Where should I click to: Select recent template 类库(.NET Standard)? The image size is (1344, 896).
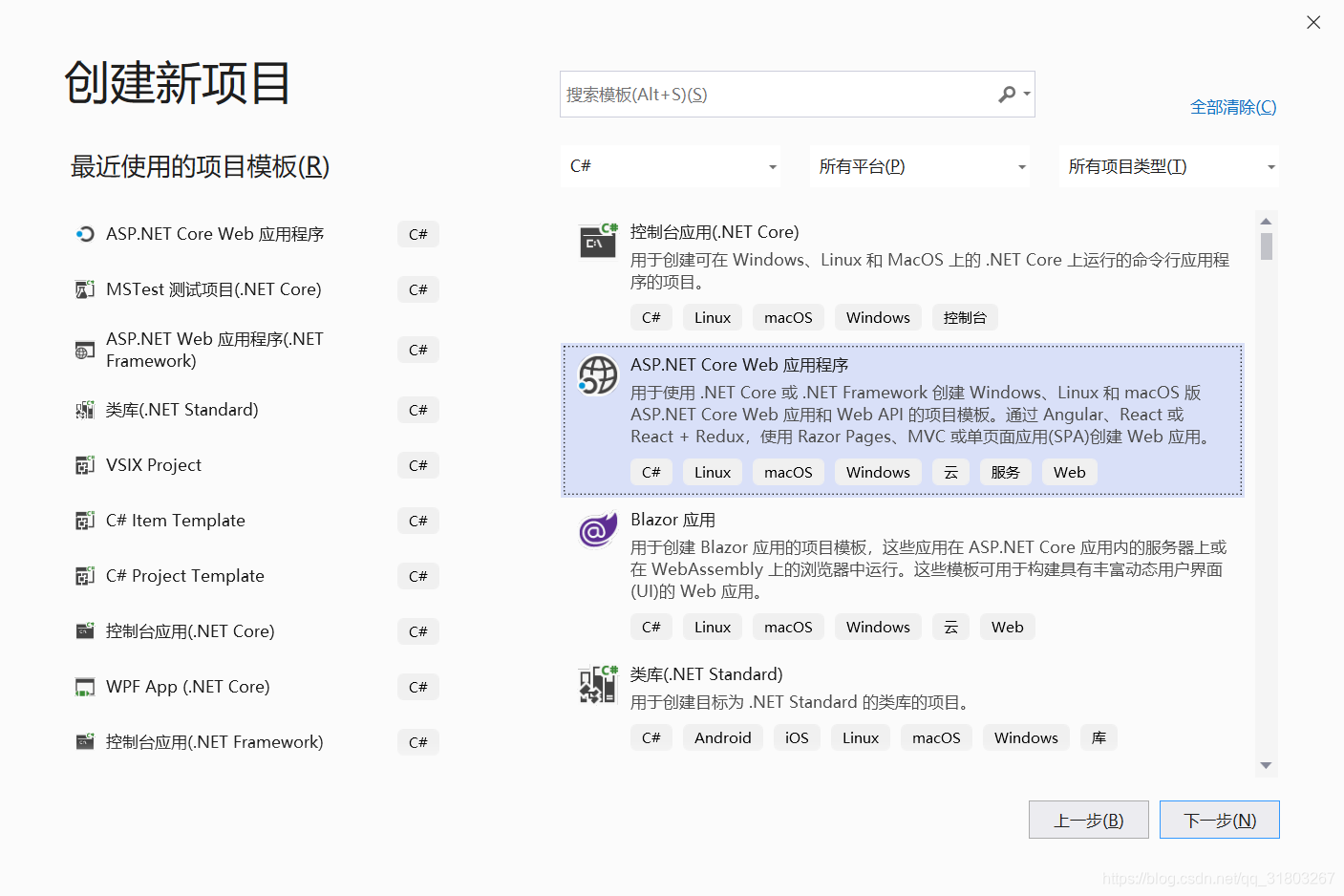182,410
